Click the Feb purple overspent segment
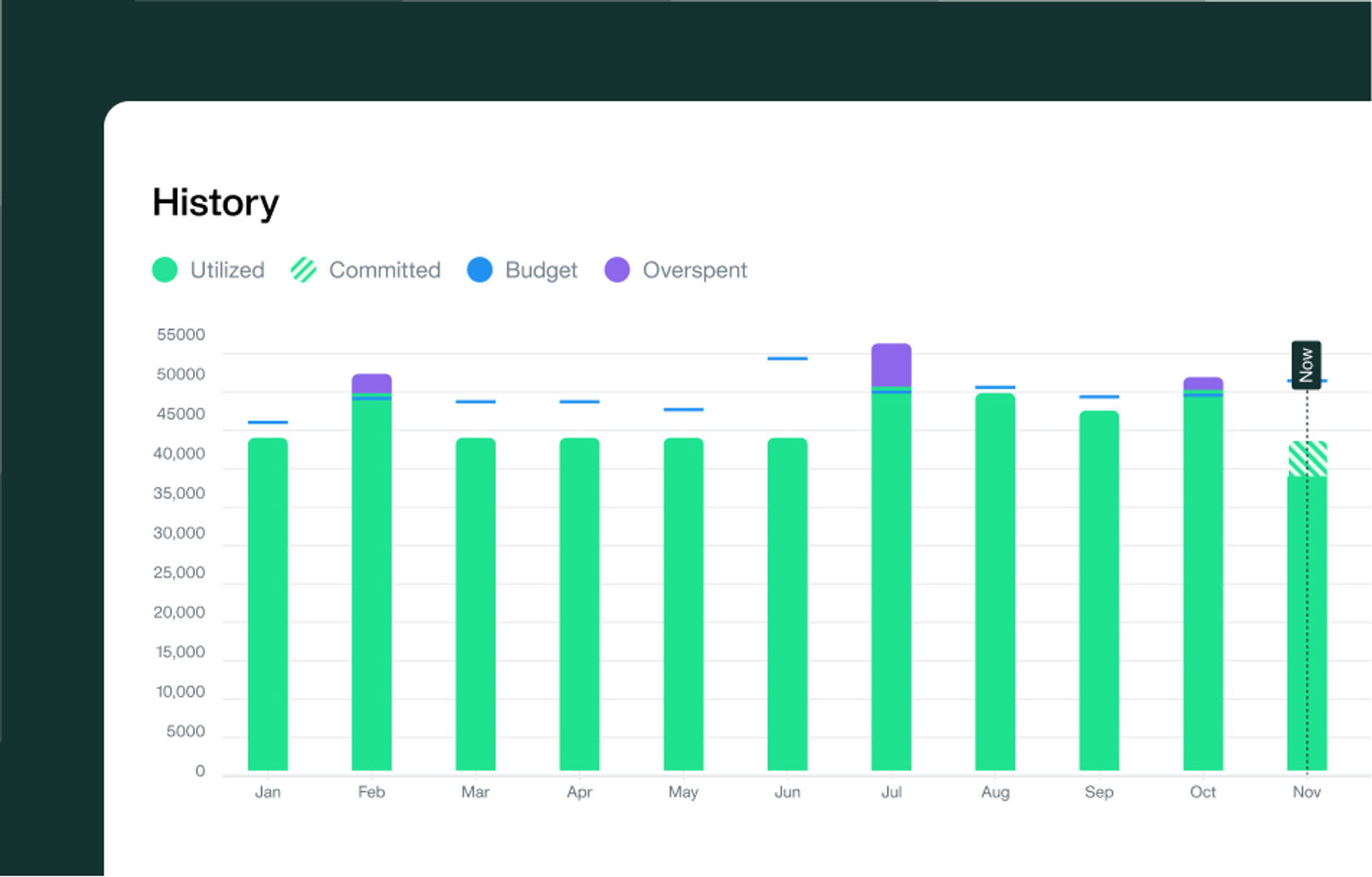Viewport: 1372px width, 877px height. click(x=372, y=384)
